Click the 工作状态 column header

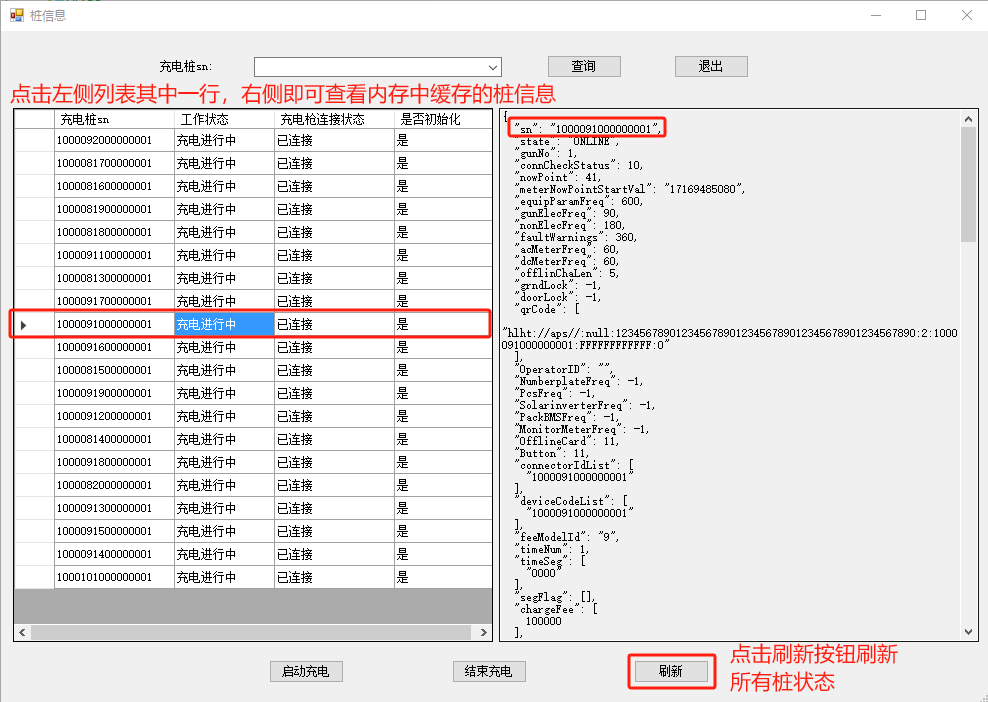point(224,119)
